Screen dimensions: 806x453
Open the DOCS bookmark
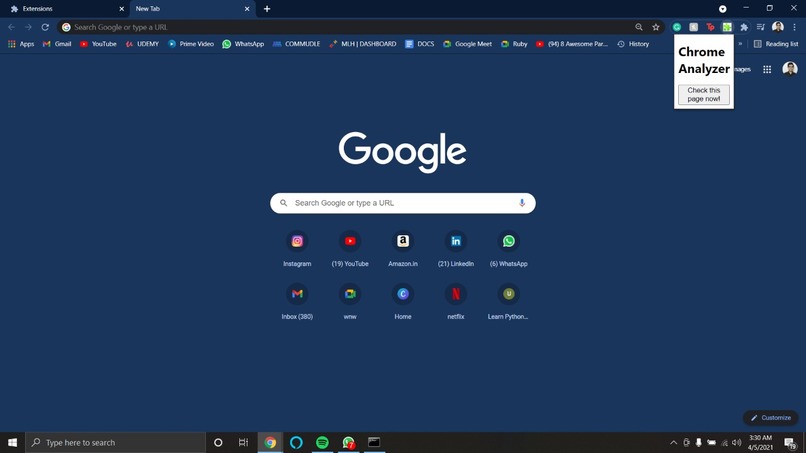(419, 44)
